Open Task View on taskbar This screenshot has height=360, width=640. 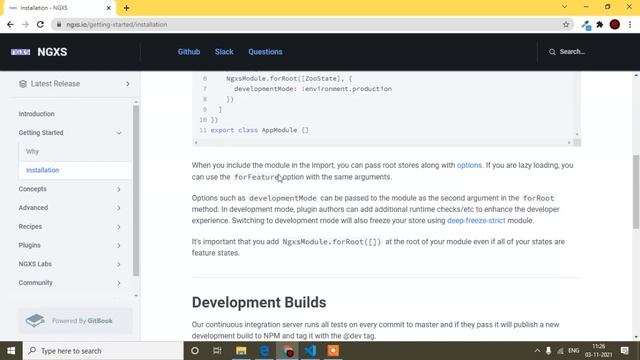(x=217, y=351)
